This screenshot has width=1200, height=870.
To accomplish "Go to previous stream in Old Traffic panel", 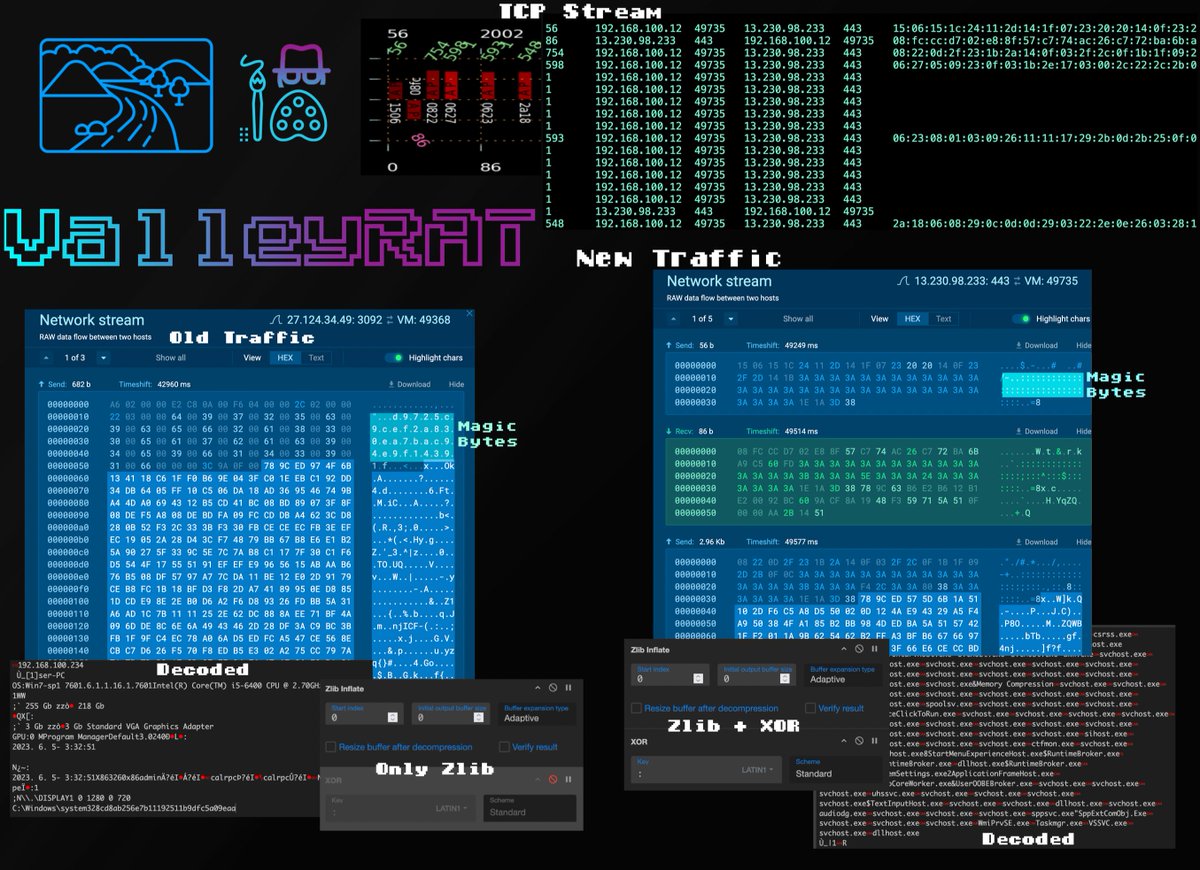I will tap(48, 357).
